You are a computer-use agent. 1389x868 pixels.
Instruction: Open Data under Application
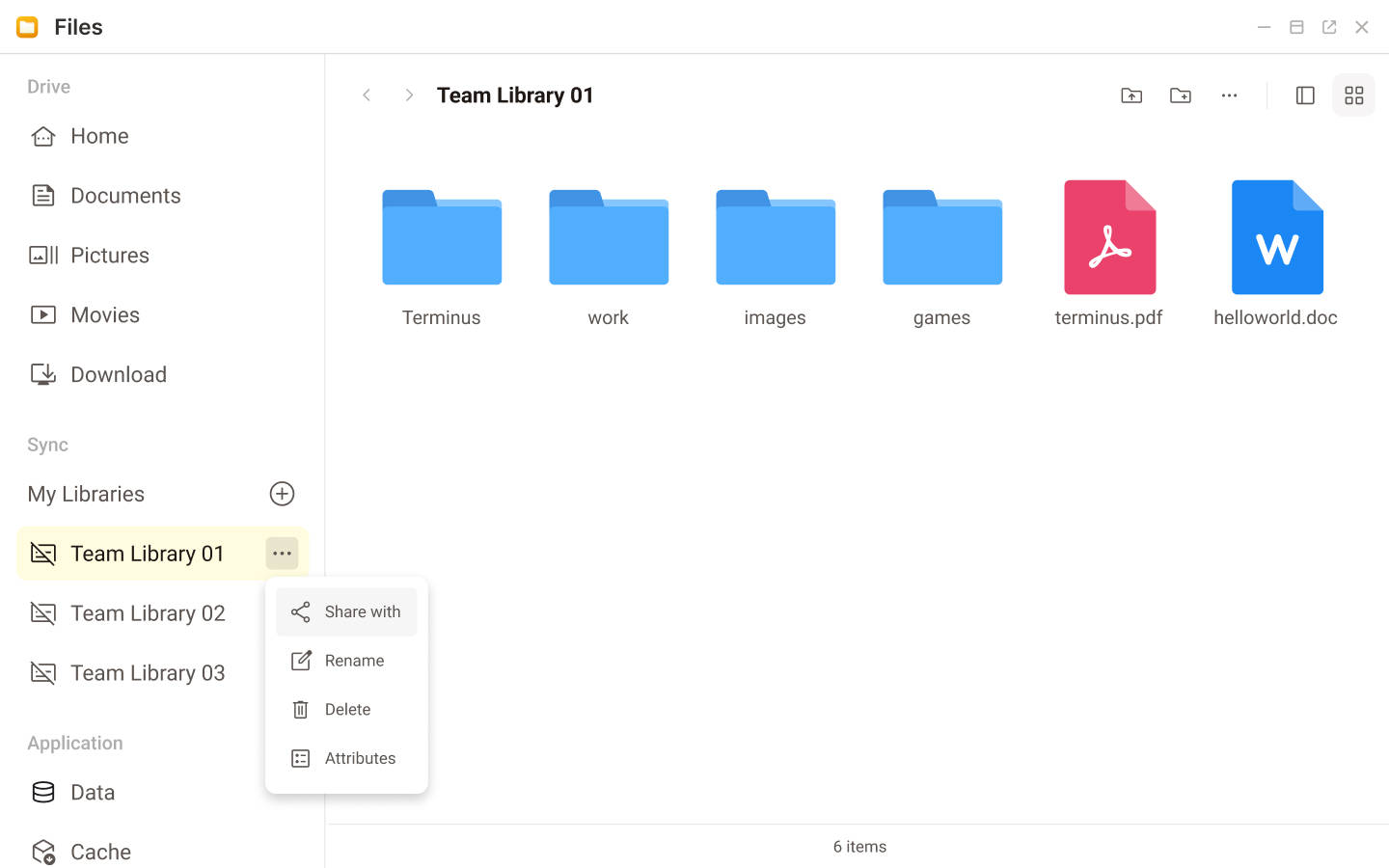tap(162, 793)
